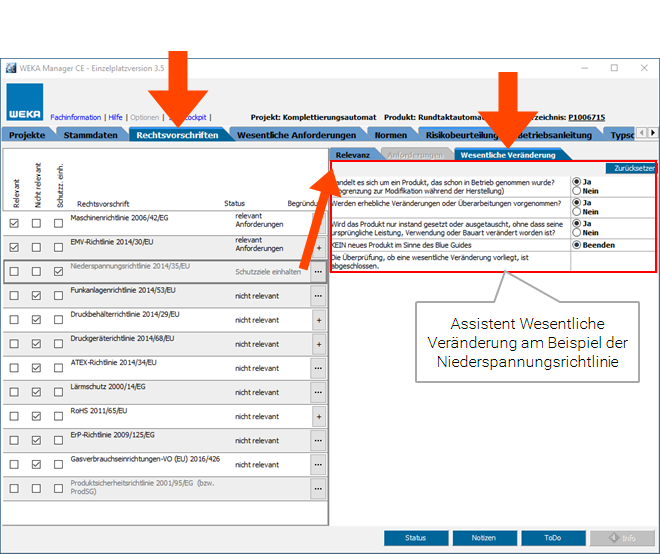
Task: Expand Druckgeräterichtlinie 2014/68/EU with plus button
Action: click(318, 344)
